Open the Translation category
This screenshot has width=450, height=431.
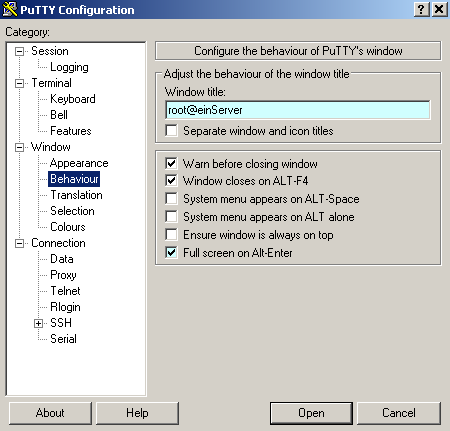pos(76,195)
